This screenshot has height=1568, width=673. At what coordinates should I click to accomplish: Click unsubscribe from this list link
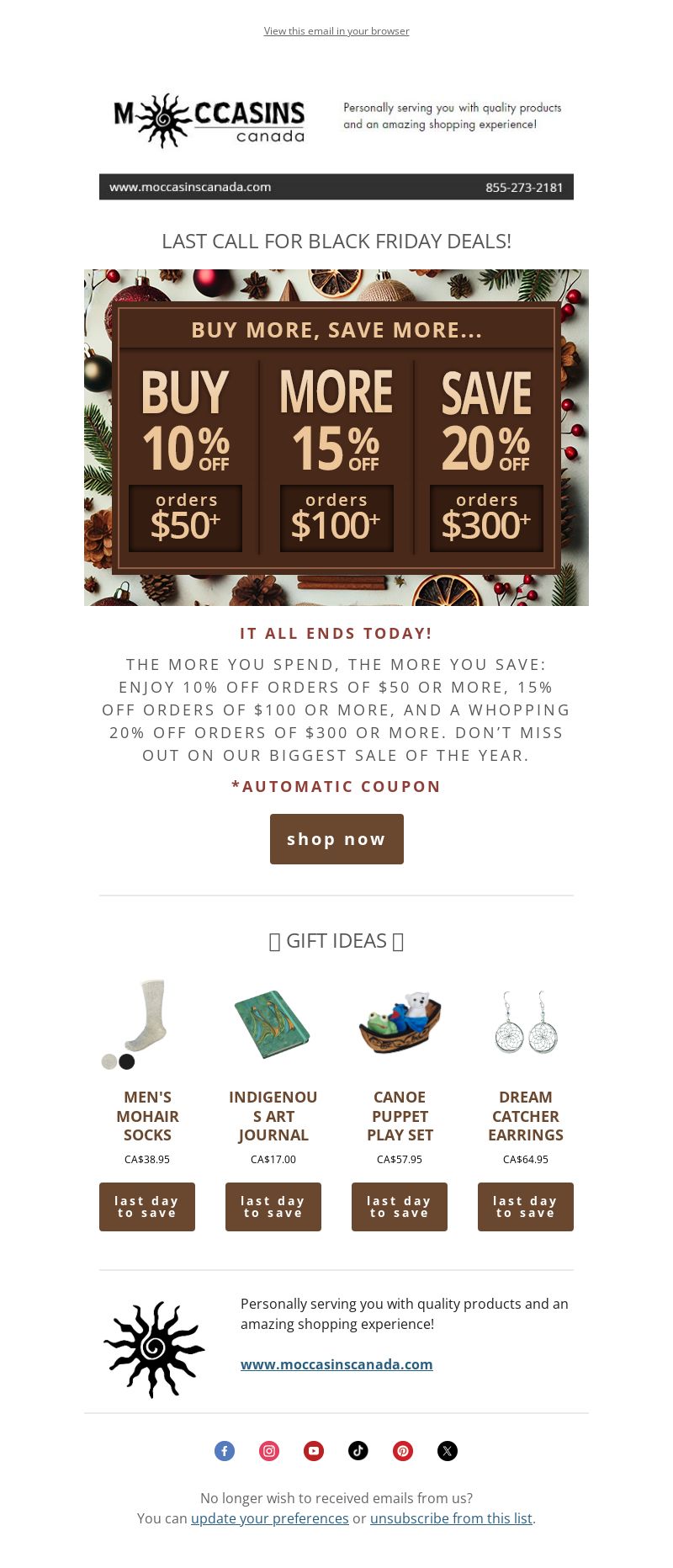tap(451, 1518)
